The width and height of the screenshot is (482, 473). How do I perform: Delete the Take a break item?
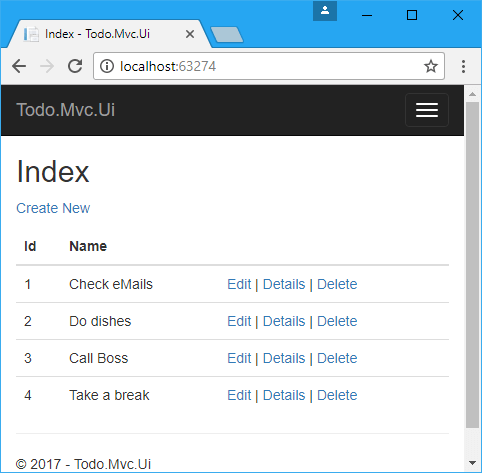pos(337,395)
